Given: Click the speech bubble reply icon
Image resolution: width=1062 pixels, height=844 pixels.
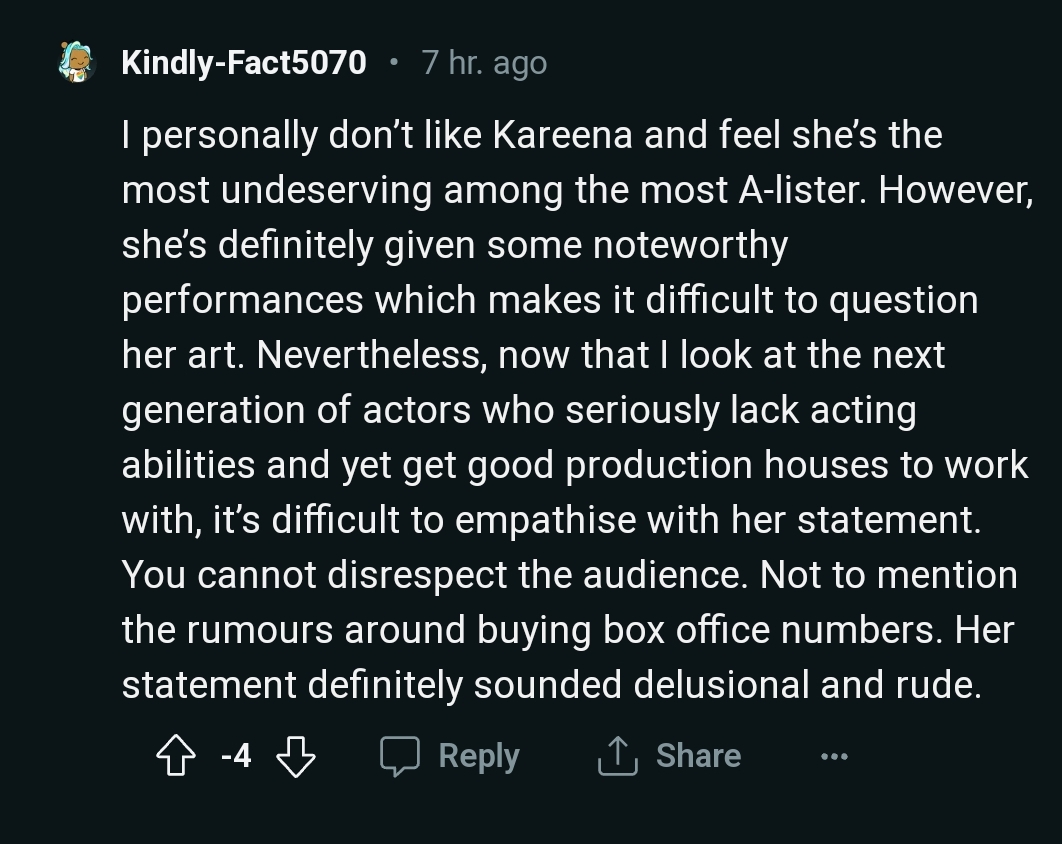Looking at the screenshot, I should click(x=400, y=757).
